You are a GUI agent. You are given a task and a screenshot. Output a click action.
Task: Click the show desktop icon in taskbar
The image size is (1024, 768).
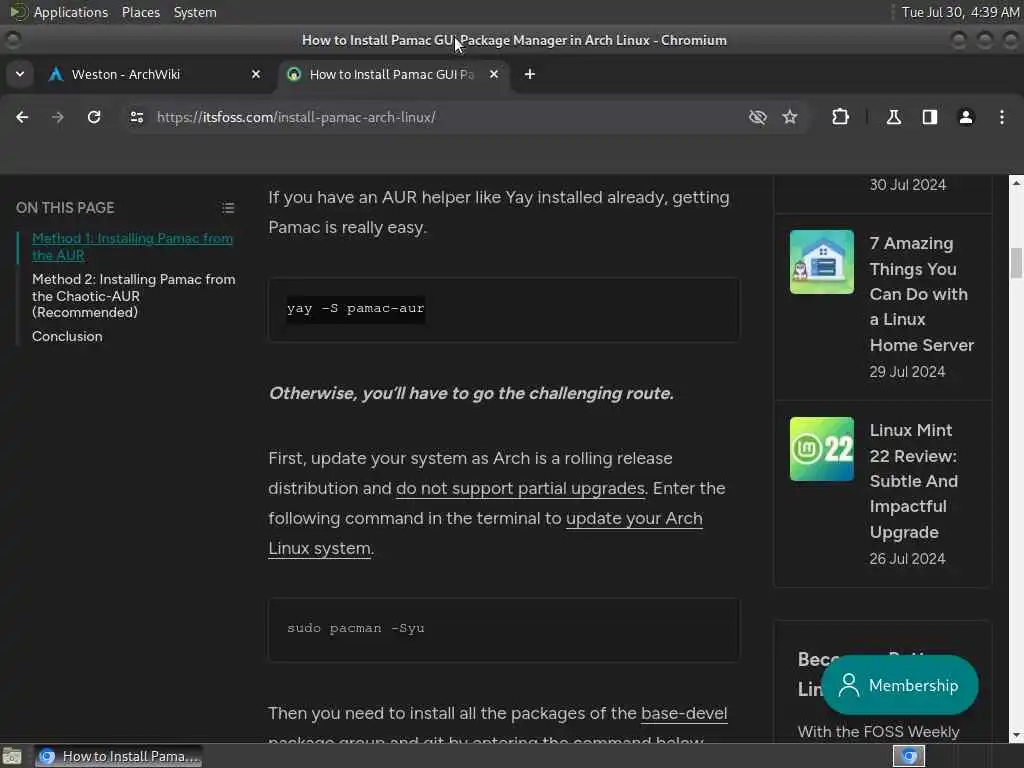(x=12, y=756)
